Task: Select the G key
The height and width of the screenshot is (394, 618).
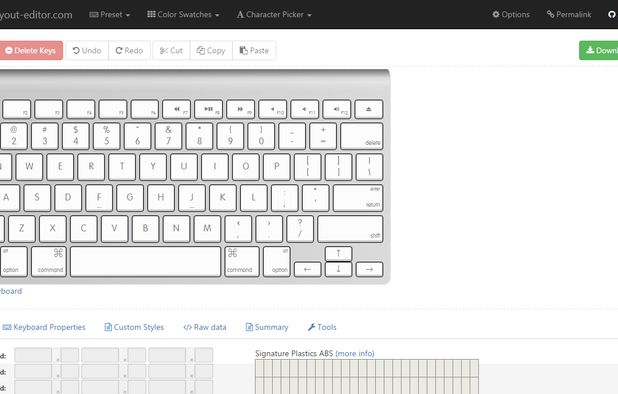Action: pos(130,198)
